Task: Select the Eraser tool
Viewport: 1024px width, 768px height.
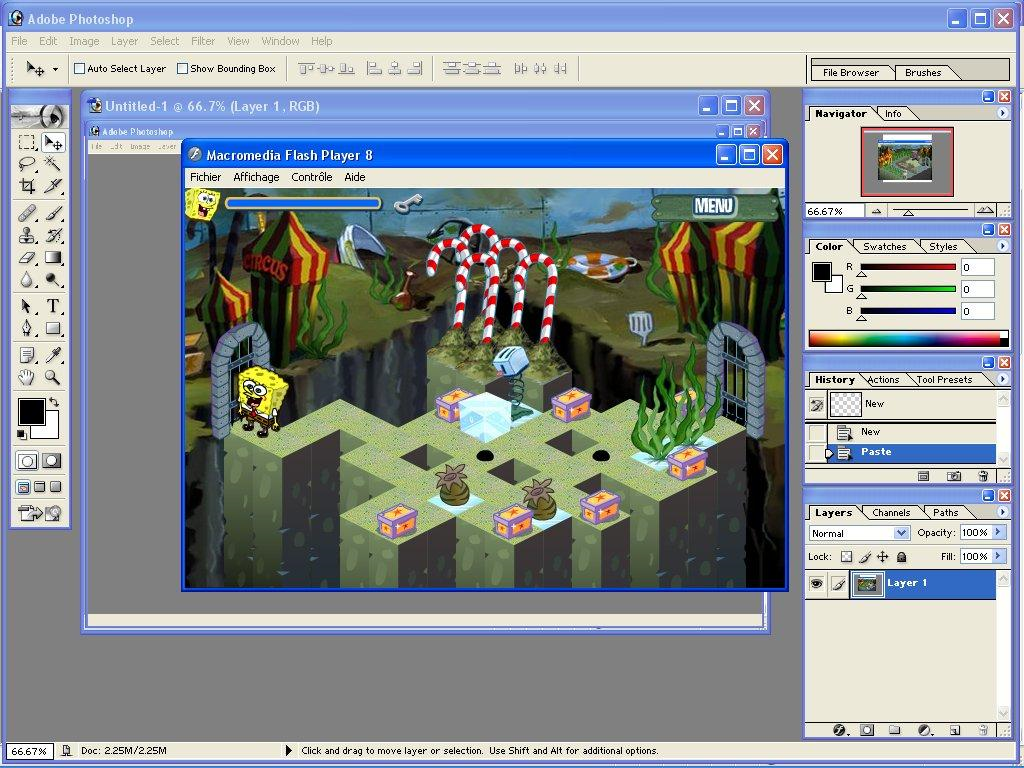Action: pos(27,257)
